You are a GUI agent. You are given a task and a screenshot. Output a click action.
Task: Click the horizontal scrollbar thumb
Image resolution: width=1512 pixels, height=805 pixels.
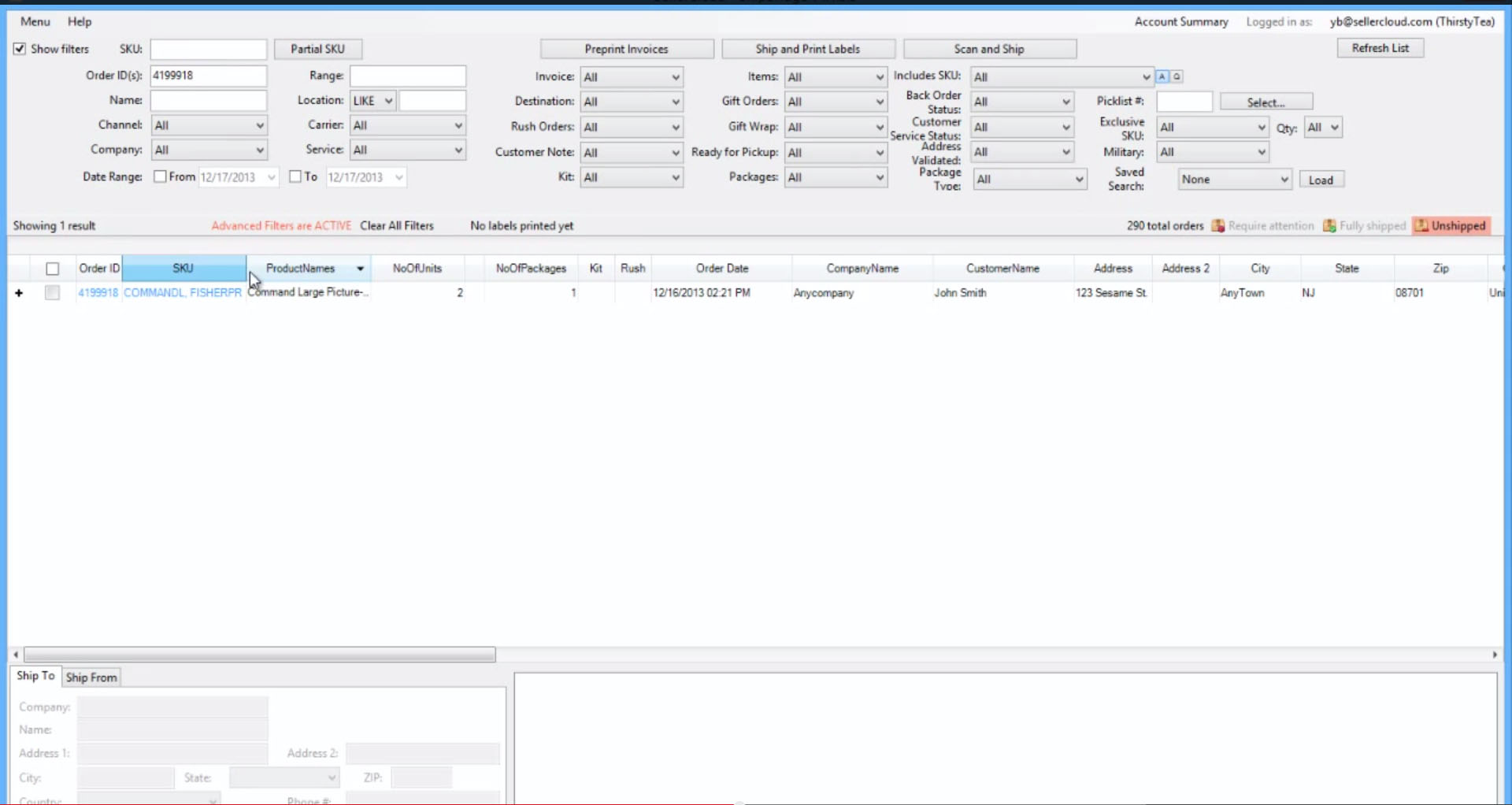pyautogui.click(x=260, y=655)
